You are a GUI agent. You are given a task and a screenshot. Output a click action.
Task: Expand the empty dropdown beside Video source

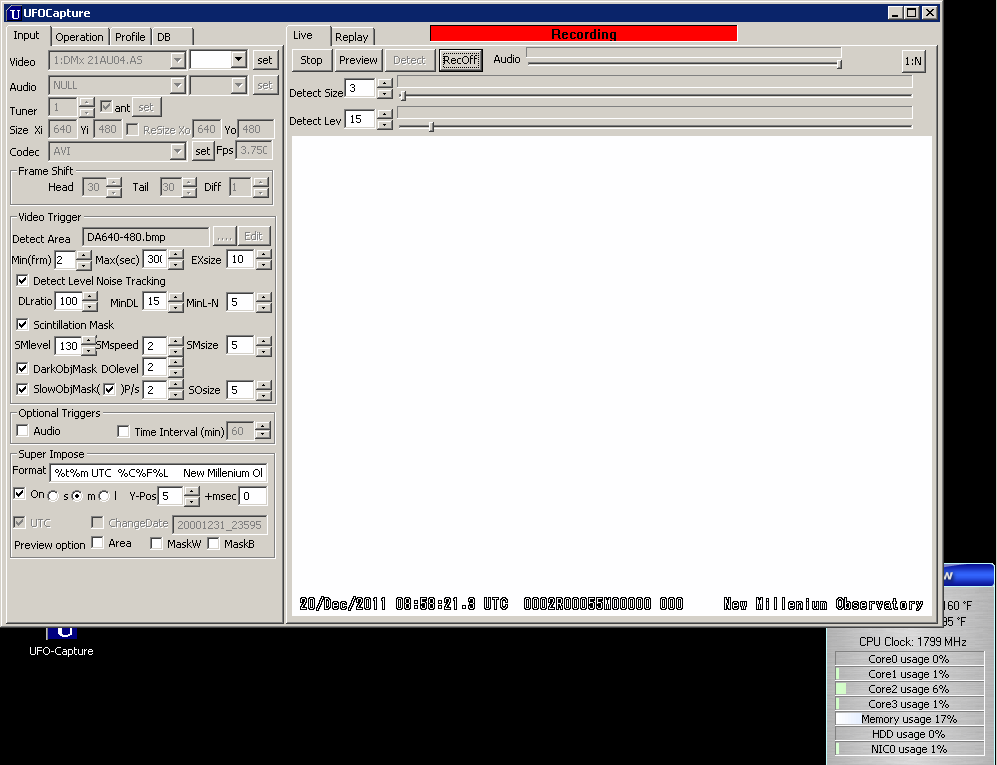pyautogui.click(x=238, y=60)
